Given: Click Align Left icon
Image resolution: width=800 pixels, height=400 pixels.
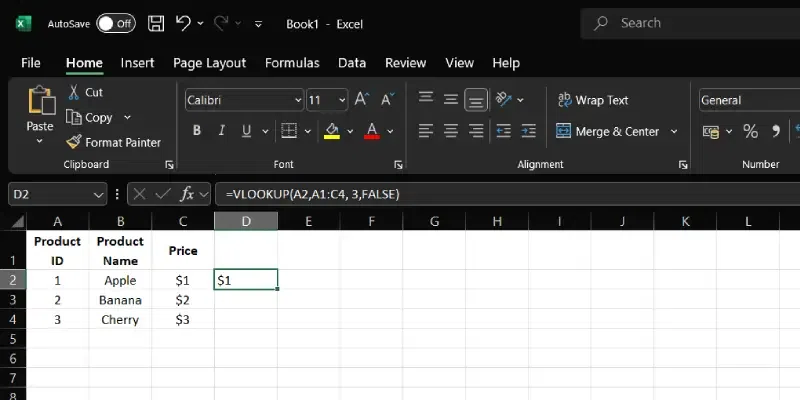Looking at the screenshot, I should [x=426, y=131].
